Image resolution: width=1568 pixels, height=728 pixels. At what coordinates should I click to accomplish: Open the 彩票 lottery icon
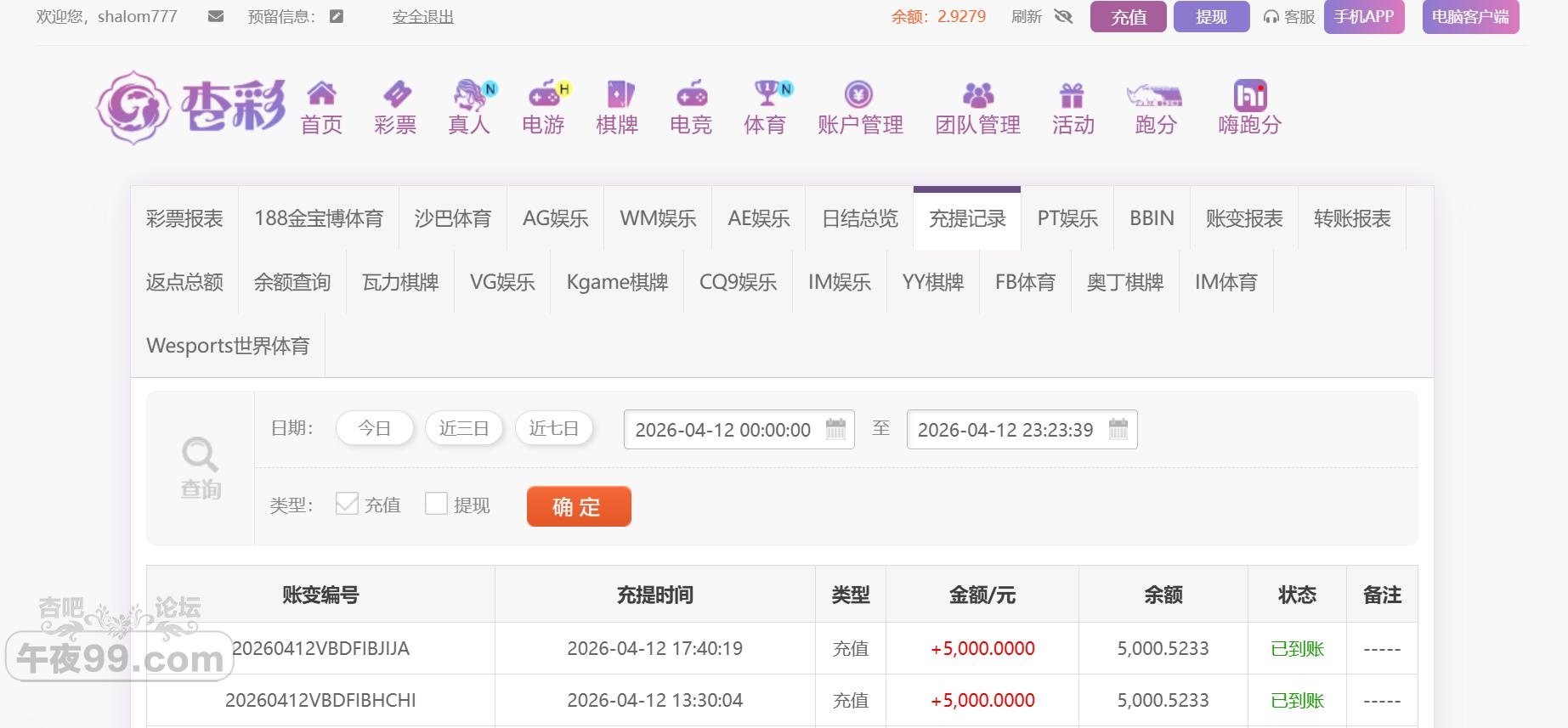click(396, 93)
